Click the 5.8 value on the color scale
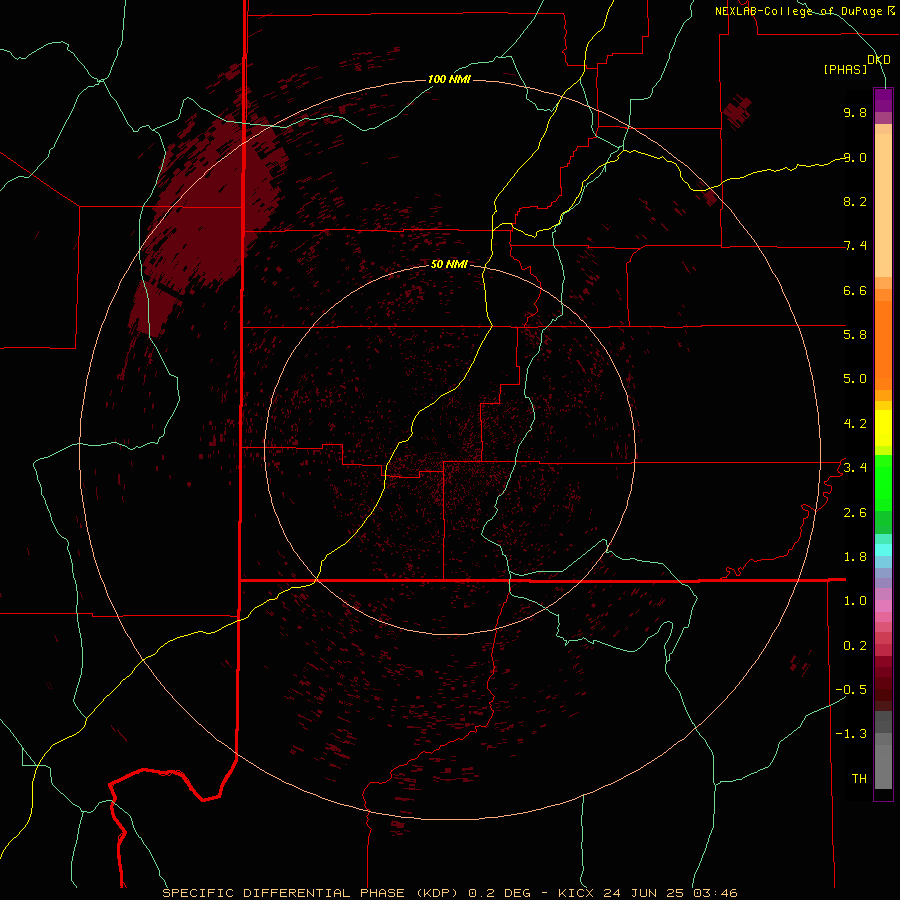 (855, 334)
